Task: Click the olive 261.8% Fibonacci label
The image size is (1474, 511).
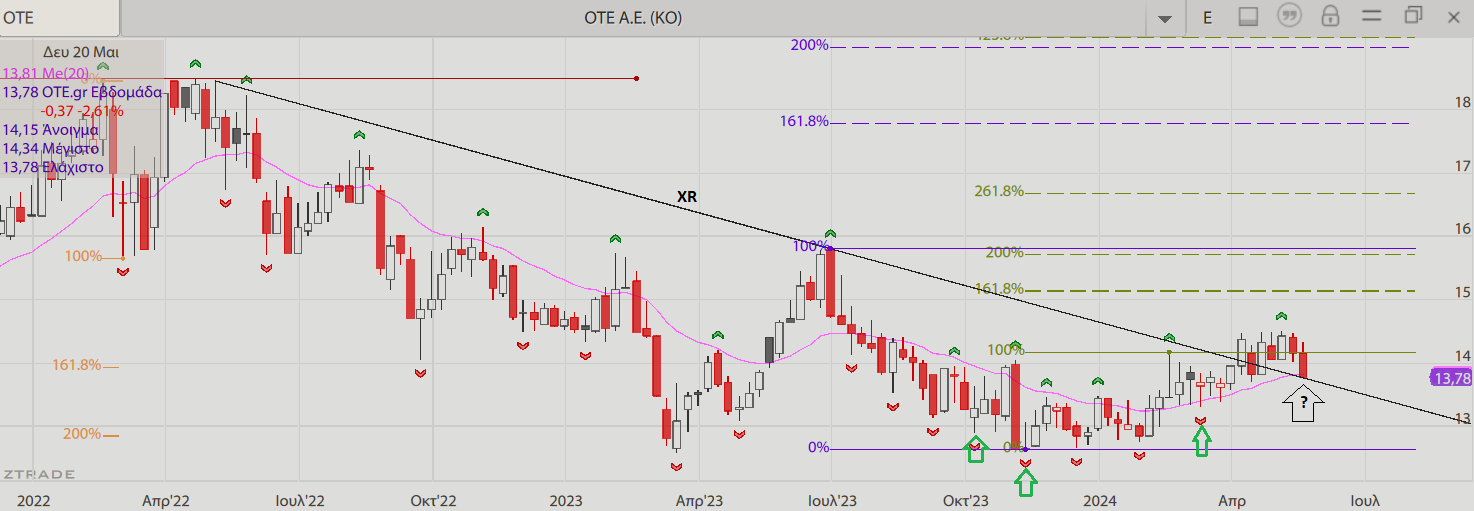Action: coord(999,191)
